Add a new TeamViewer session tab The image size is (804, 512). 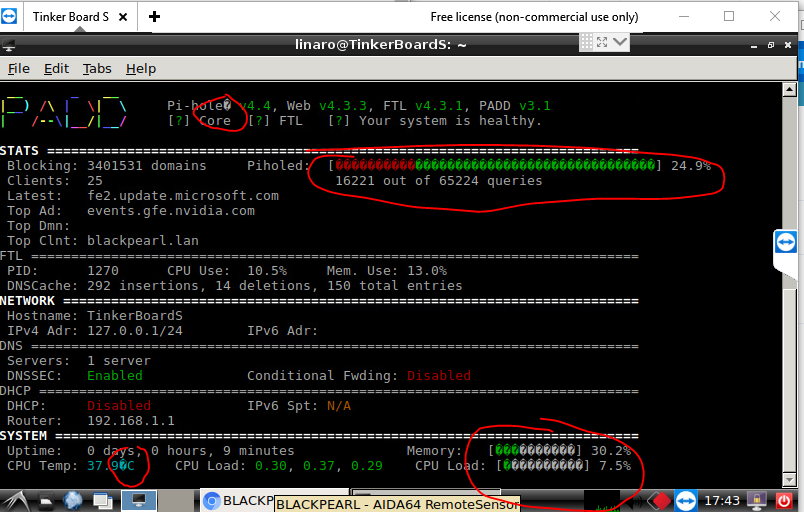tap(154, 17)
